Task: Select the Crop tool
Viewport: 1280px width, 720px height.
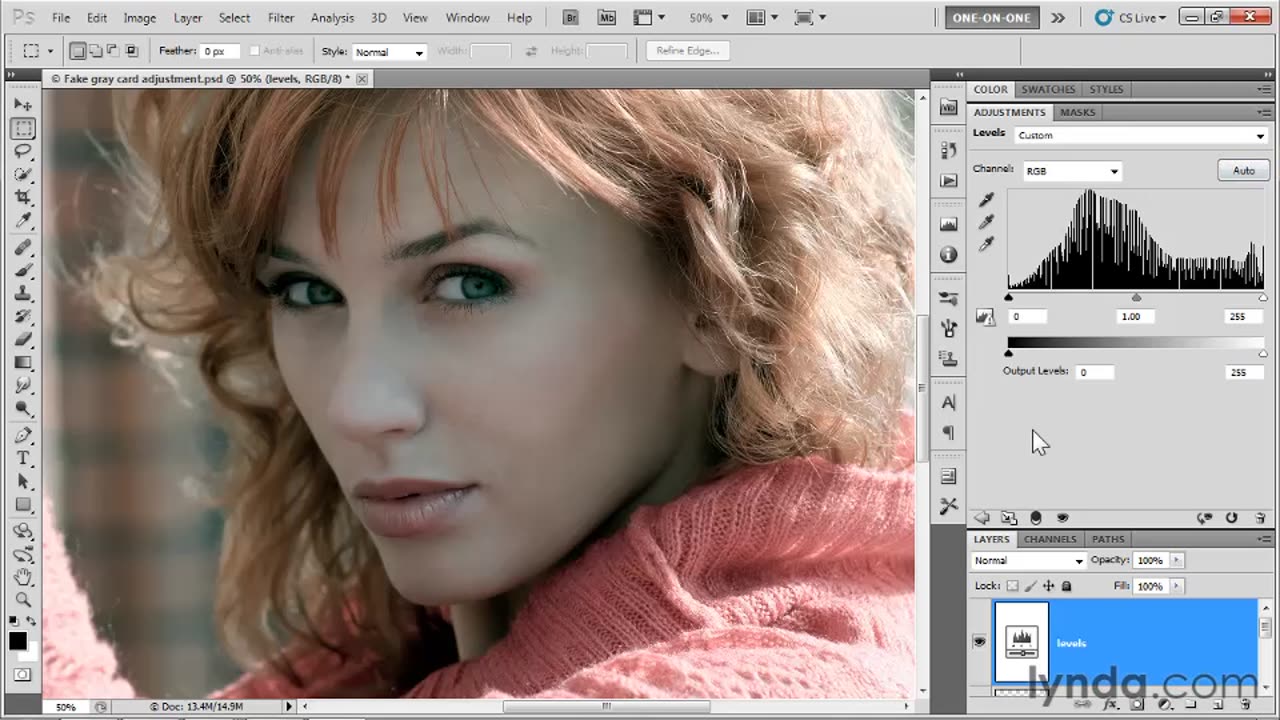Action: tap(23, 198)
